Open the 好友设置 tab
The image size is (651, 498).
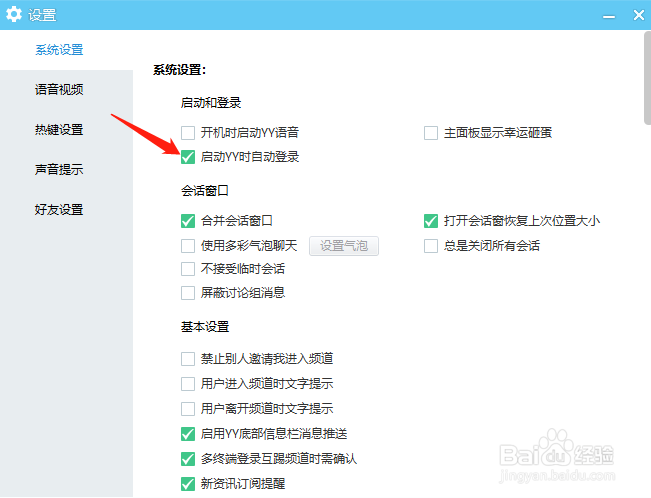(59, 209)
